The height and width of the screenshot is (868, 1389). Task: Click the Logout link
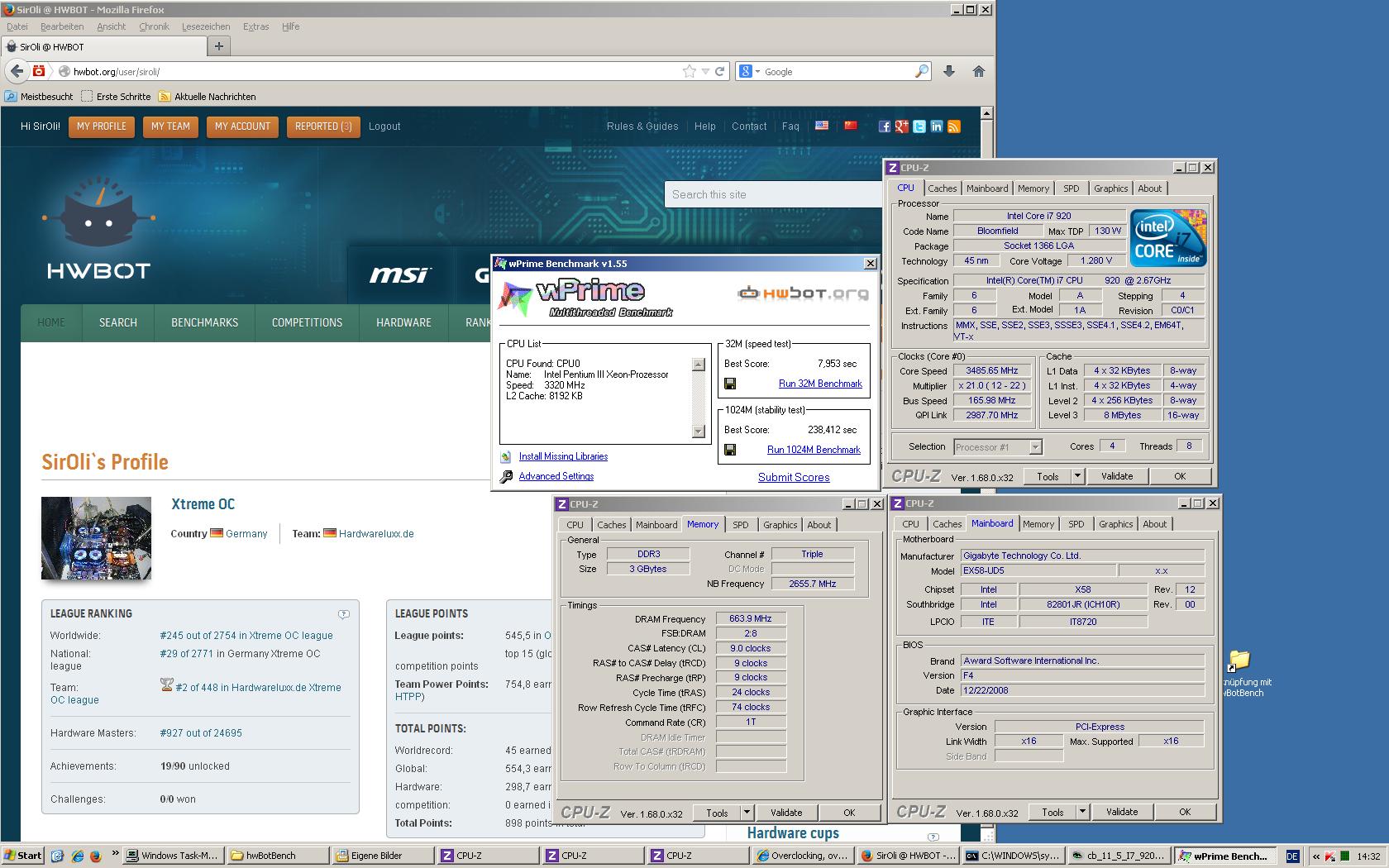coord(384,126)
